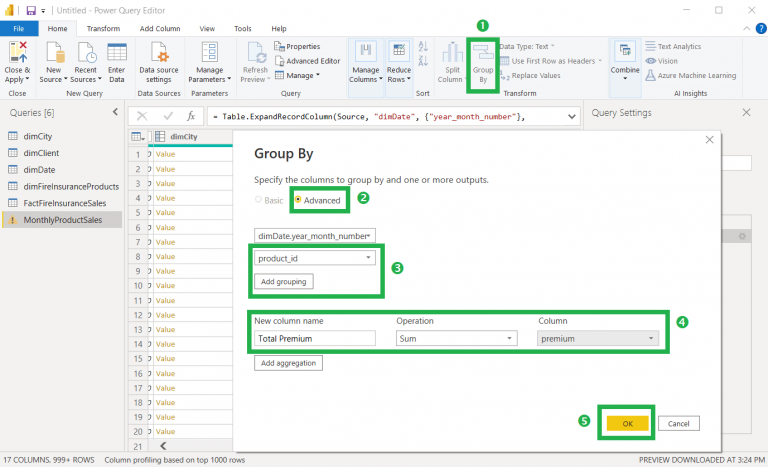Click the Azure Machine Learning icon
Screen dimensions: 768x467
pyautogui.click(x=650, y=75)
